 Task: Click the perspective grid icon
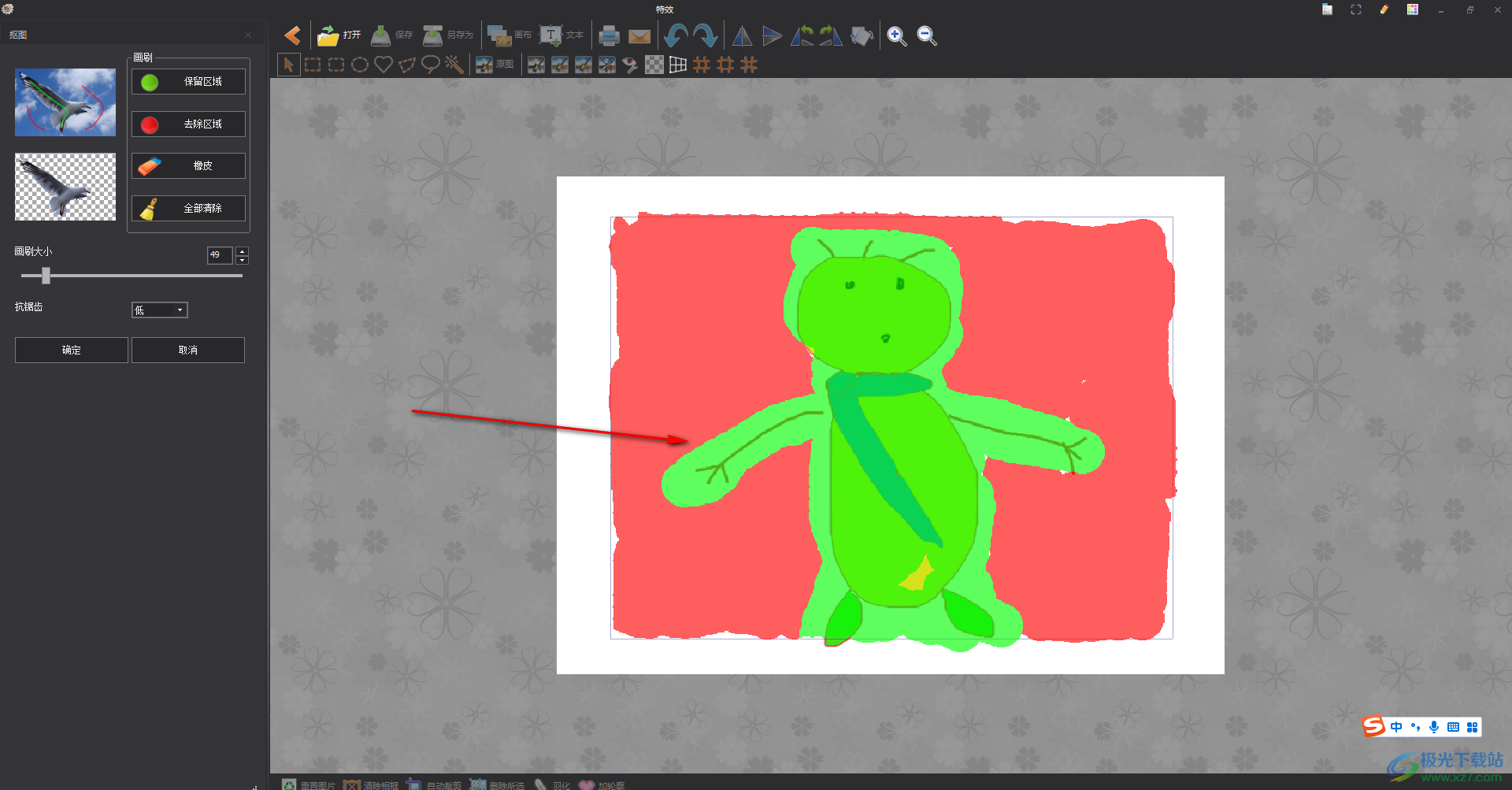(x=678, y=65)
